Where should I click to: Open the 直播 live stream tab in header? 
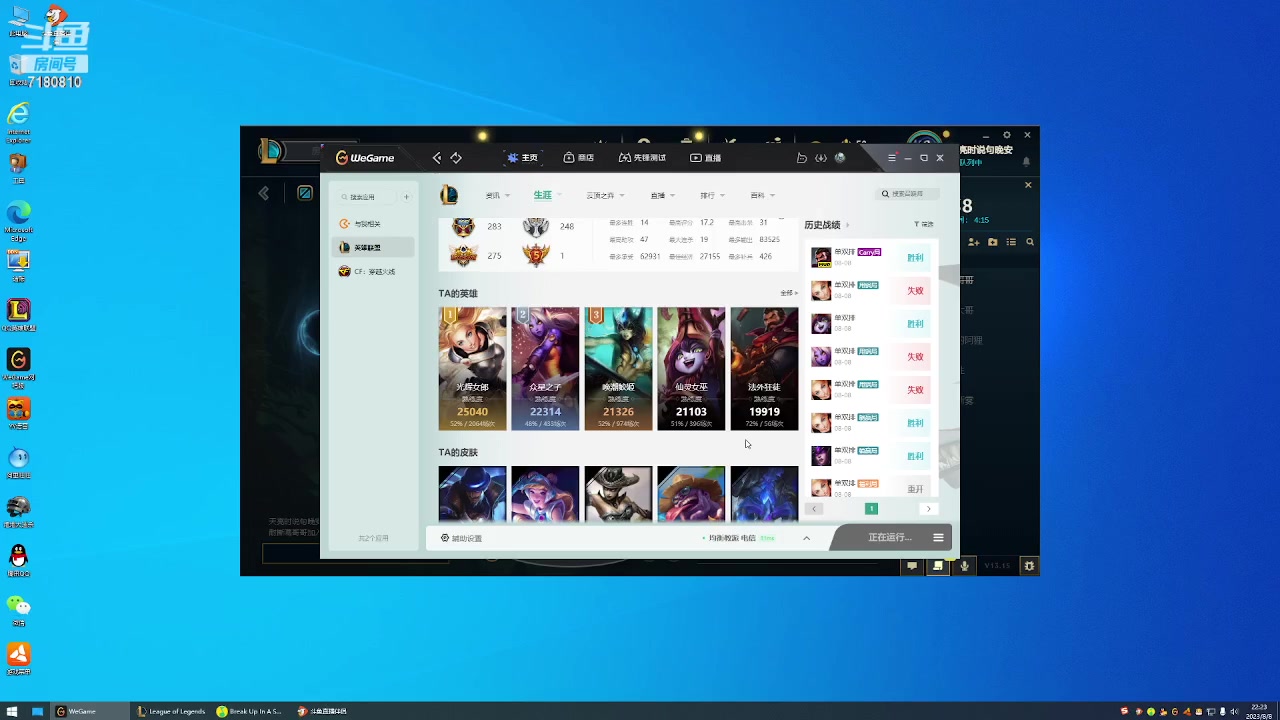point(706,158)
